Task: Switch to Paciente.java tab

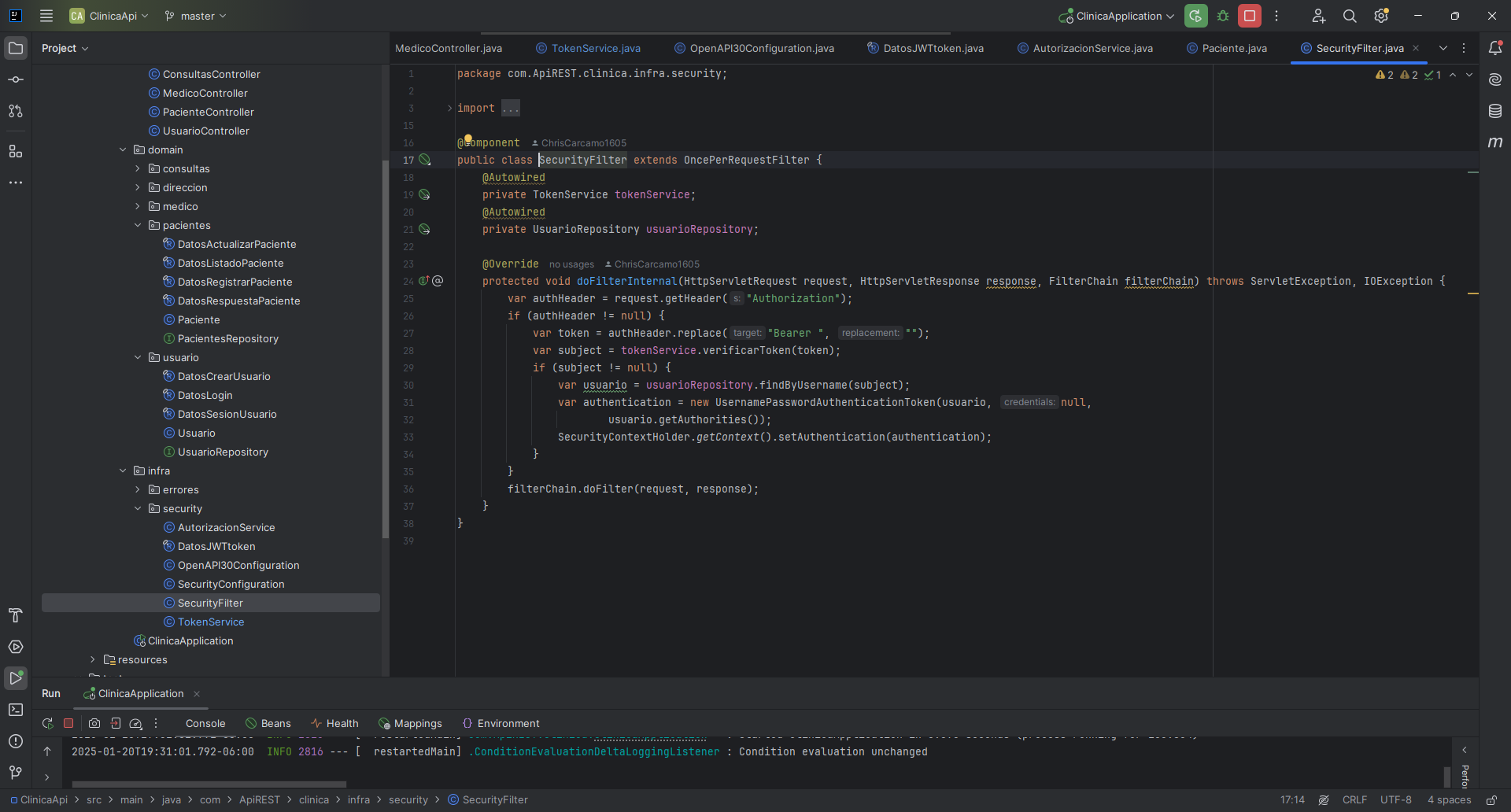Action: (1227, 48)
